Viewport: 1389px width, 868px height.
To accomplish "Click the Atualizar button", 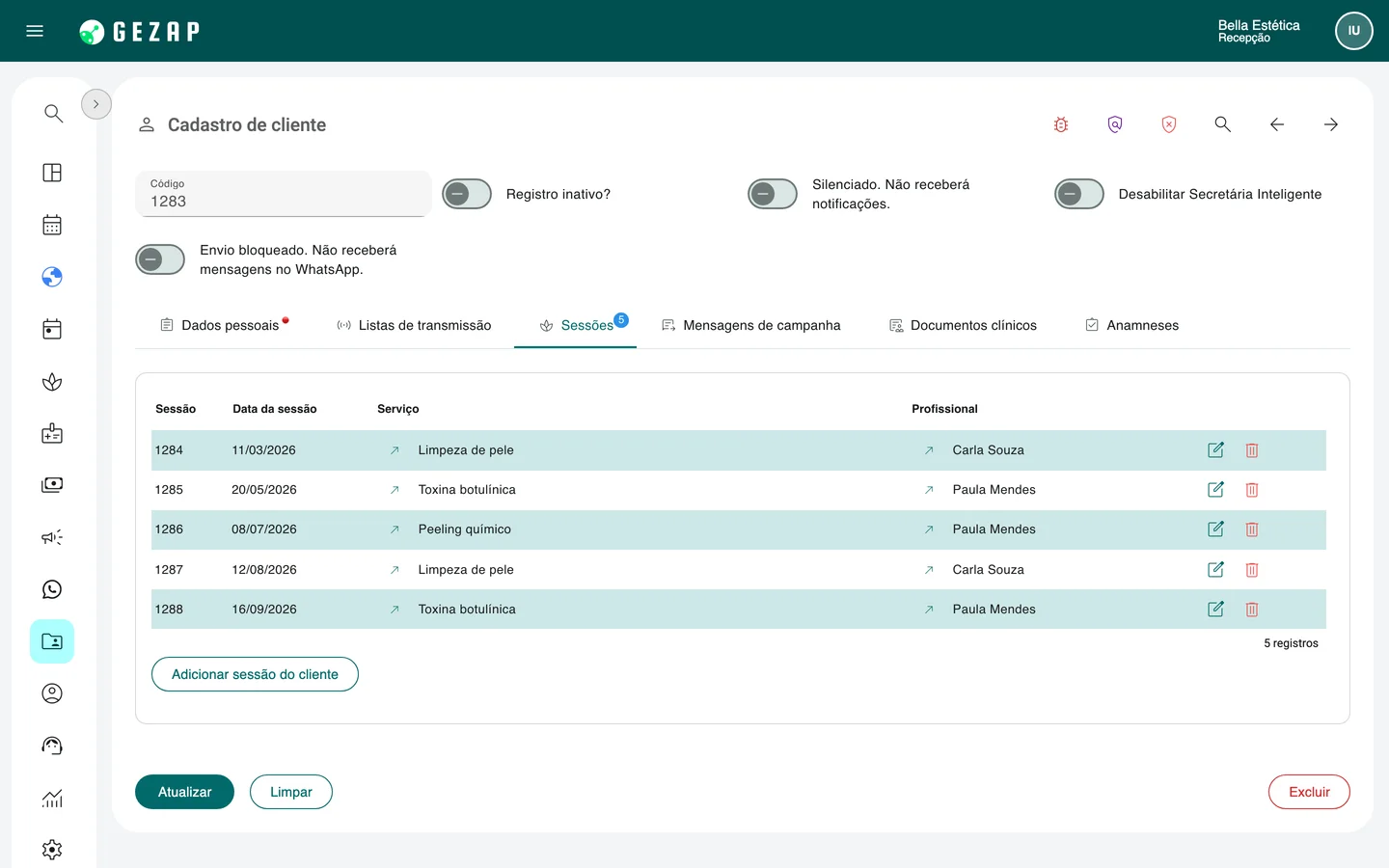I will click(x=184, y=792).
